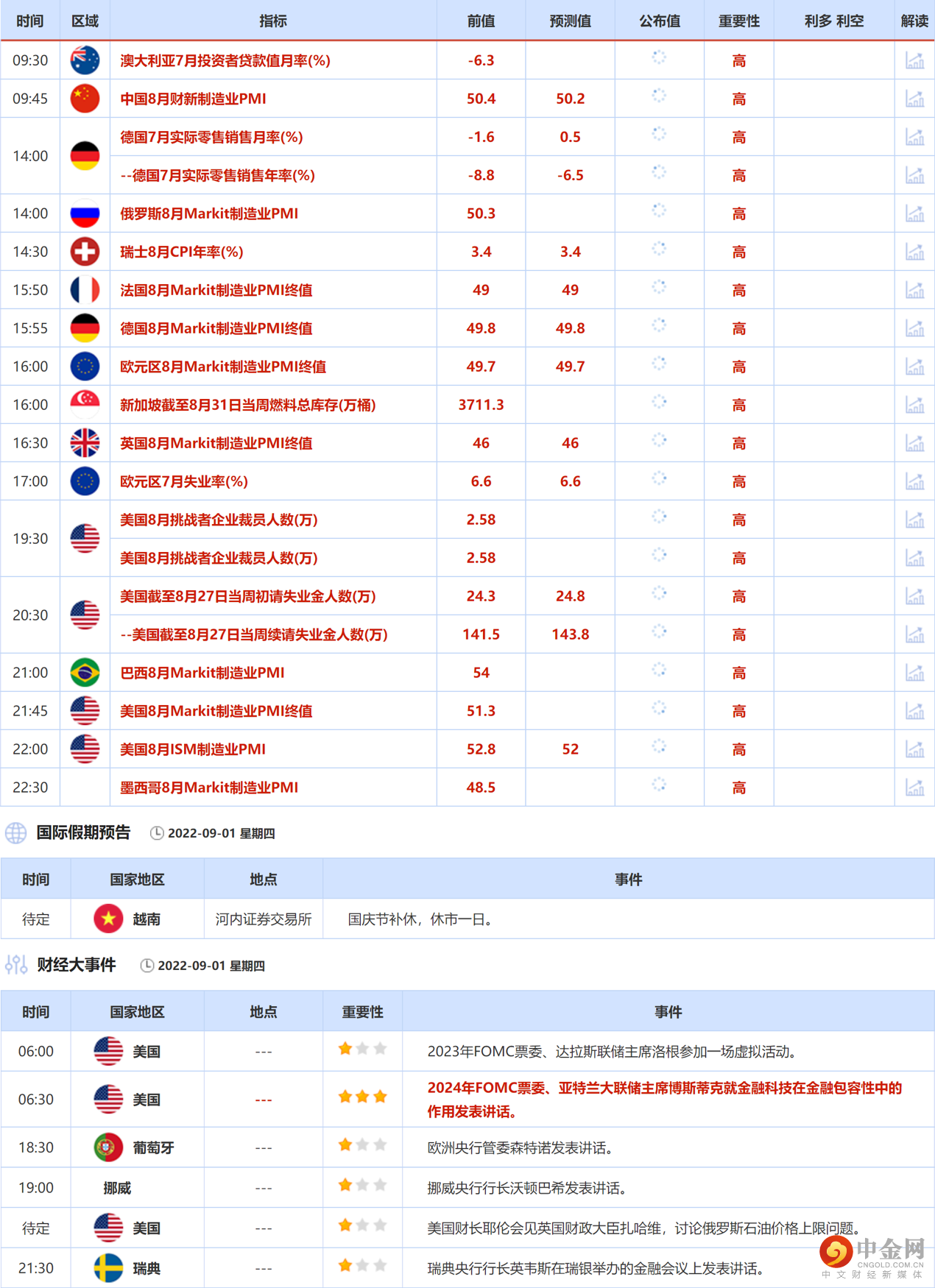Click the Brazil flag icon
This screenshot has width=935, height=1288.
(x=85, y=673)
